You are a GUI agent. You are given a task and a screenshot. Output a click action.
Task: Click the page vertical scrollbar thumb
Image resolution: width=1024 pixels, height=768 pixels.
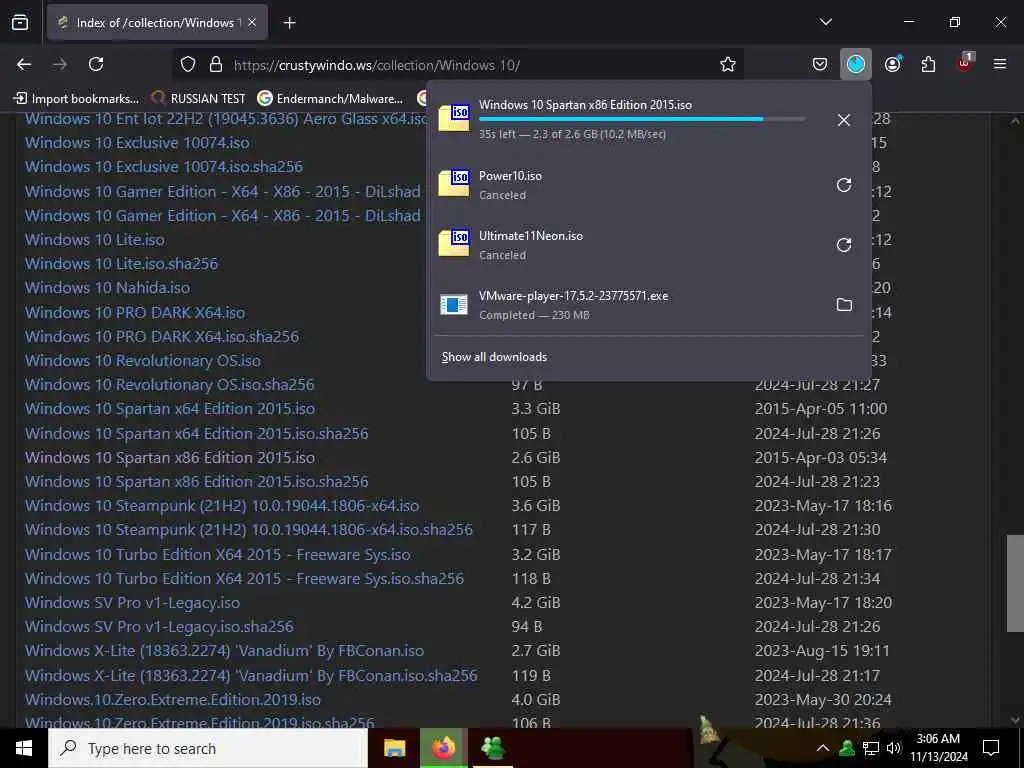pos(1014,584)
